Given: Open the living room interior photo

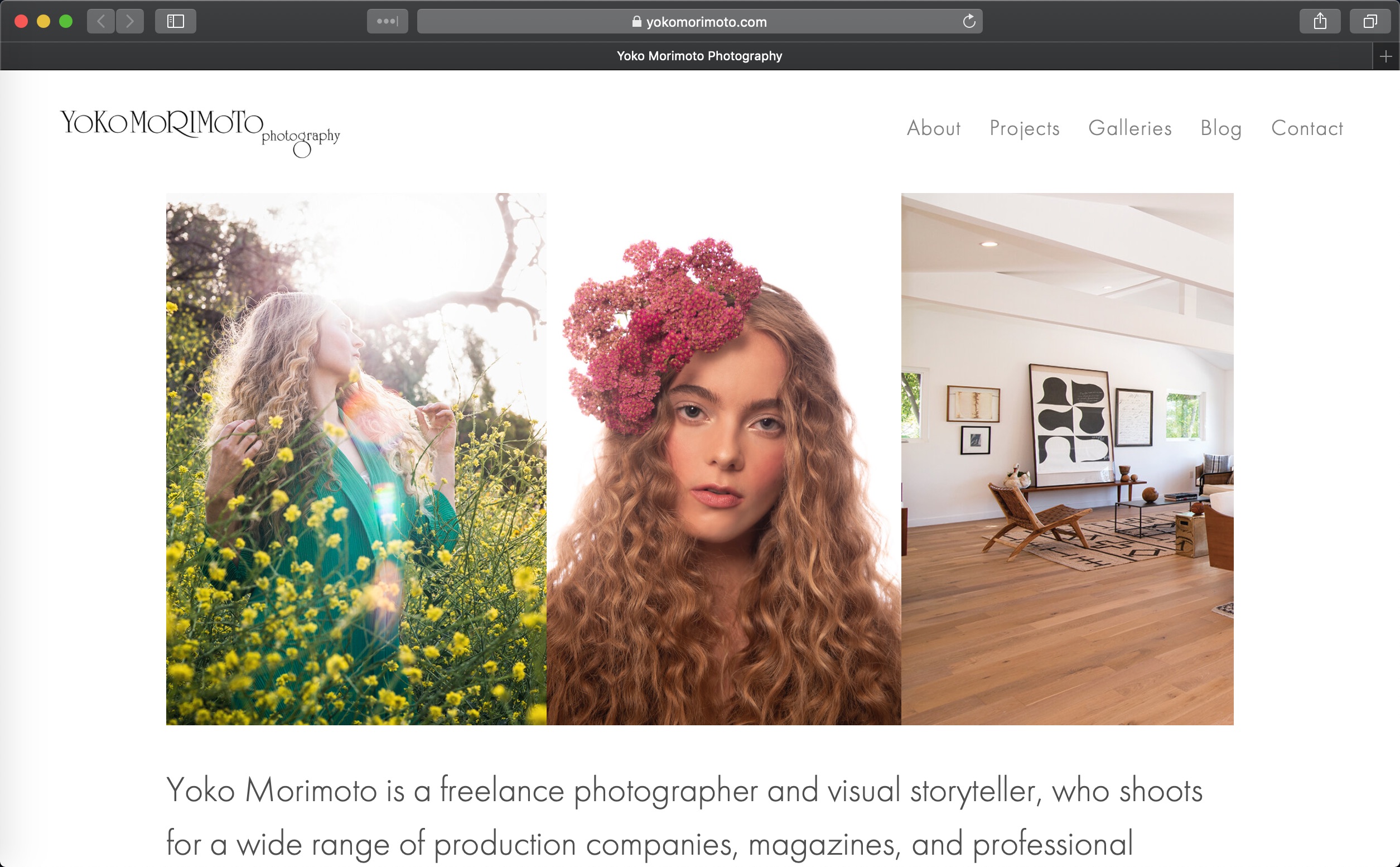Looking at the screenshot, I should coord(1067,459).
